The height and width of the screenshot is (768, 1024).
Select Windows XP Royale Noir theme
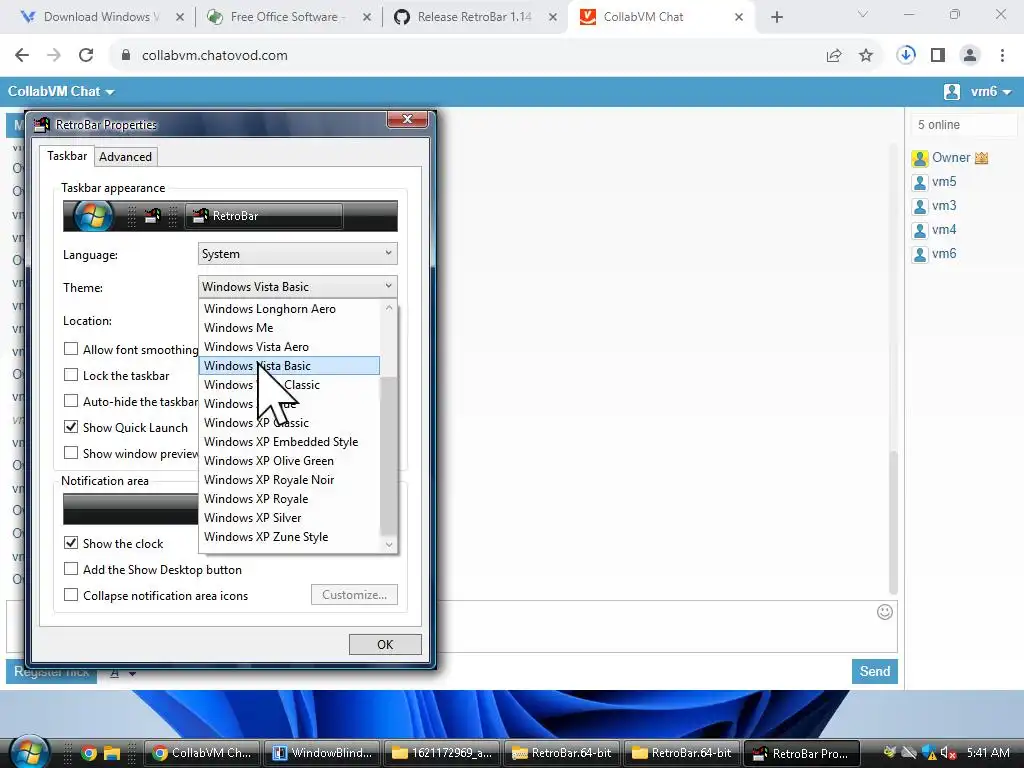(289, 479)
